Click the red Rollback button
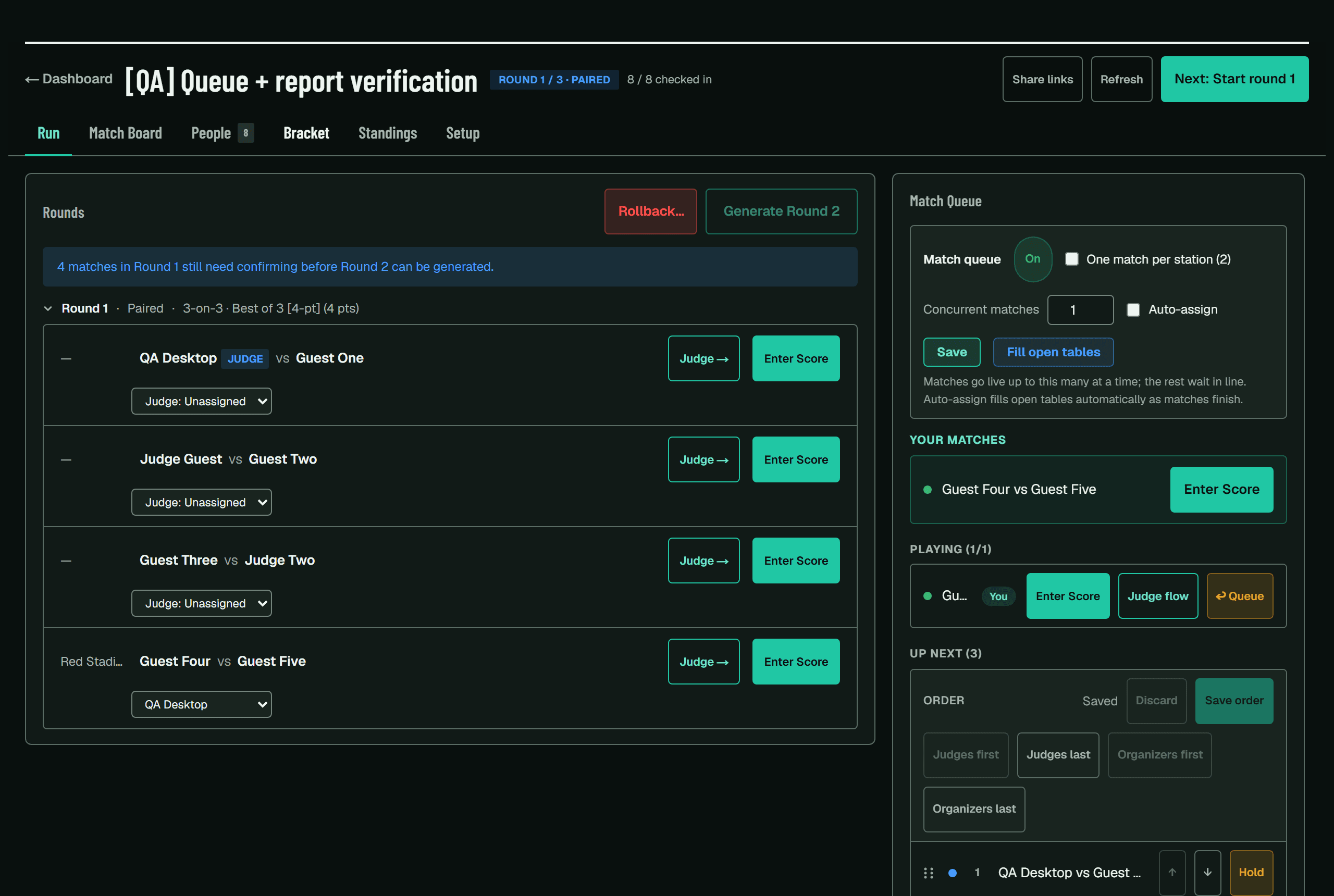The image size is (1334, 896). pyautogui.click(x=650, y=211)
